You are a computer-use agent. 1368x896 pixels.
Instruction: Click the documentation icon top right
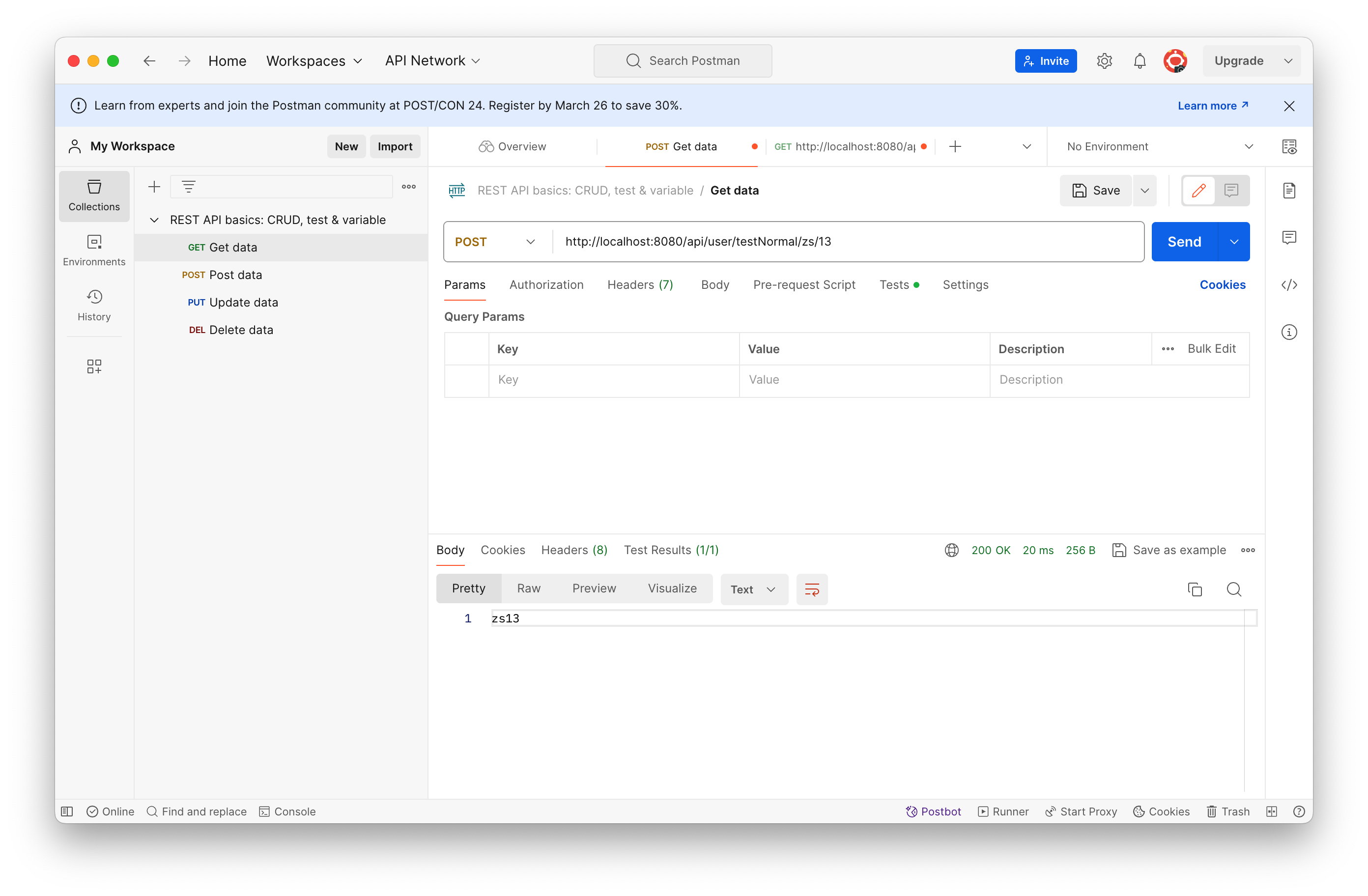click(1290, 190)
